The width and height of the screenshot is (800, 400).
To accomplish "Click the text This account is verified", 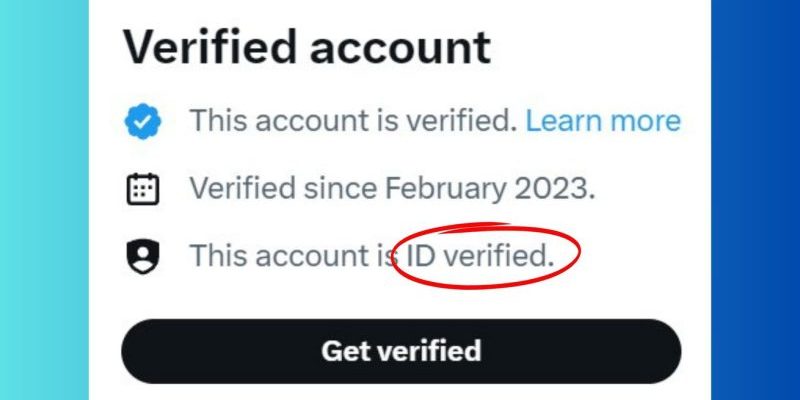I will coord(354,121).
